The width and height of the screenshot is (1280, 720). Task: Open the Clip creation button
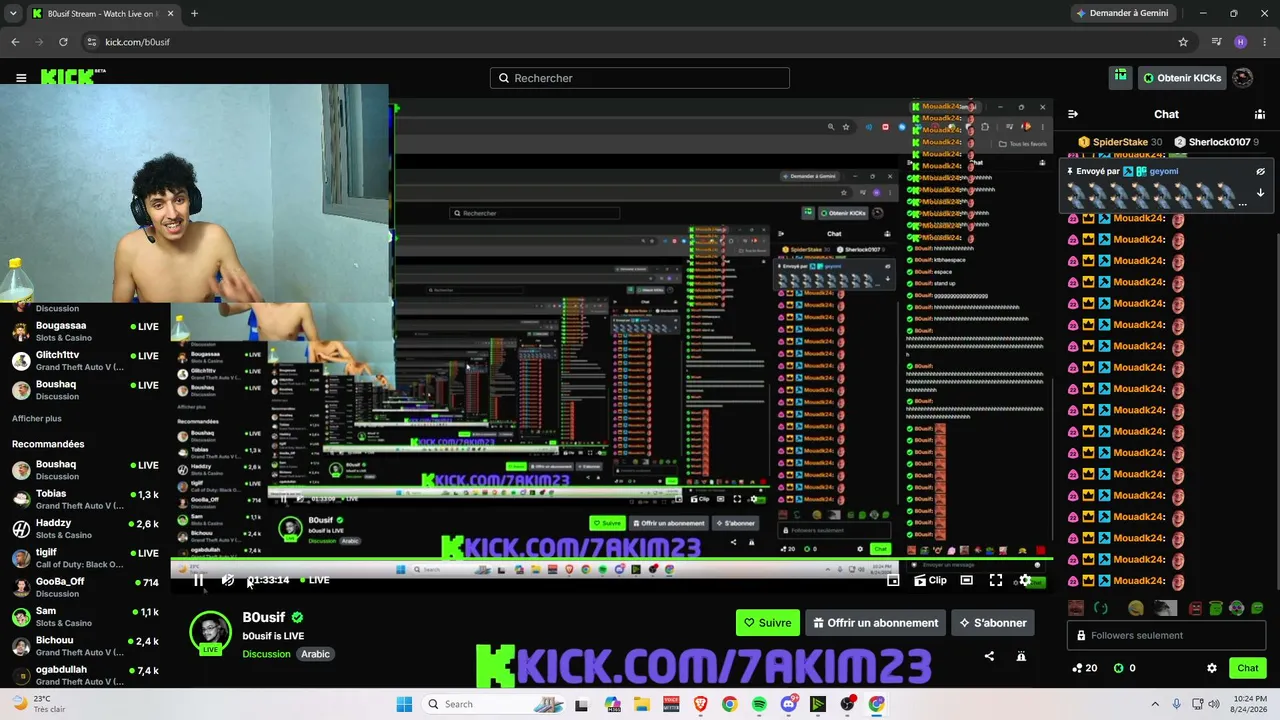930,580
